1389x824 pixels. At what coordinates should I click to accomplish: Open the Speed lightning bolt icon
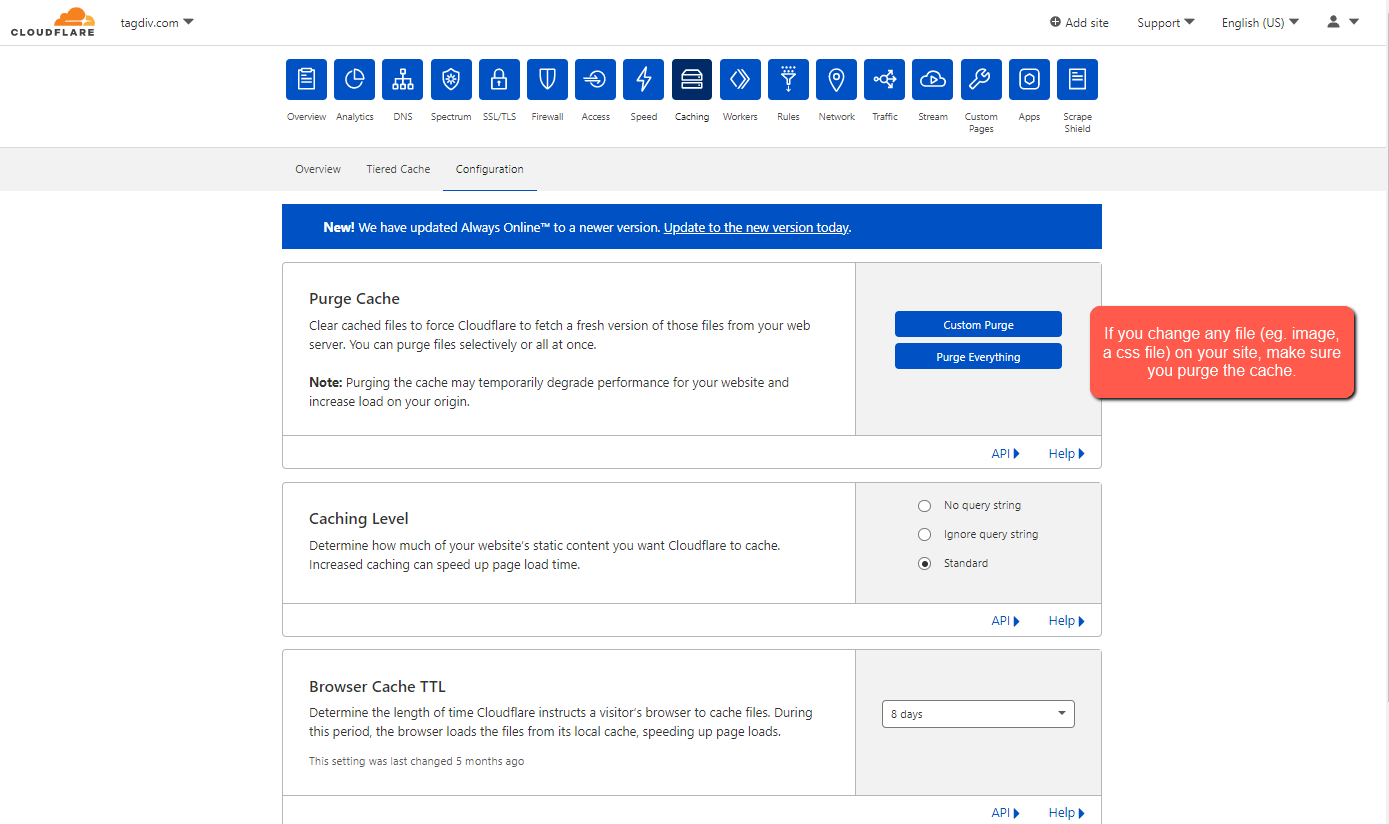(644, 80)
